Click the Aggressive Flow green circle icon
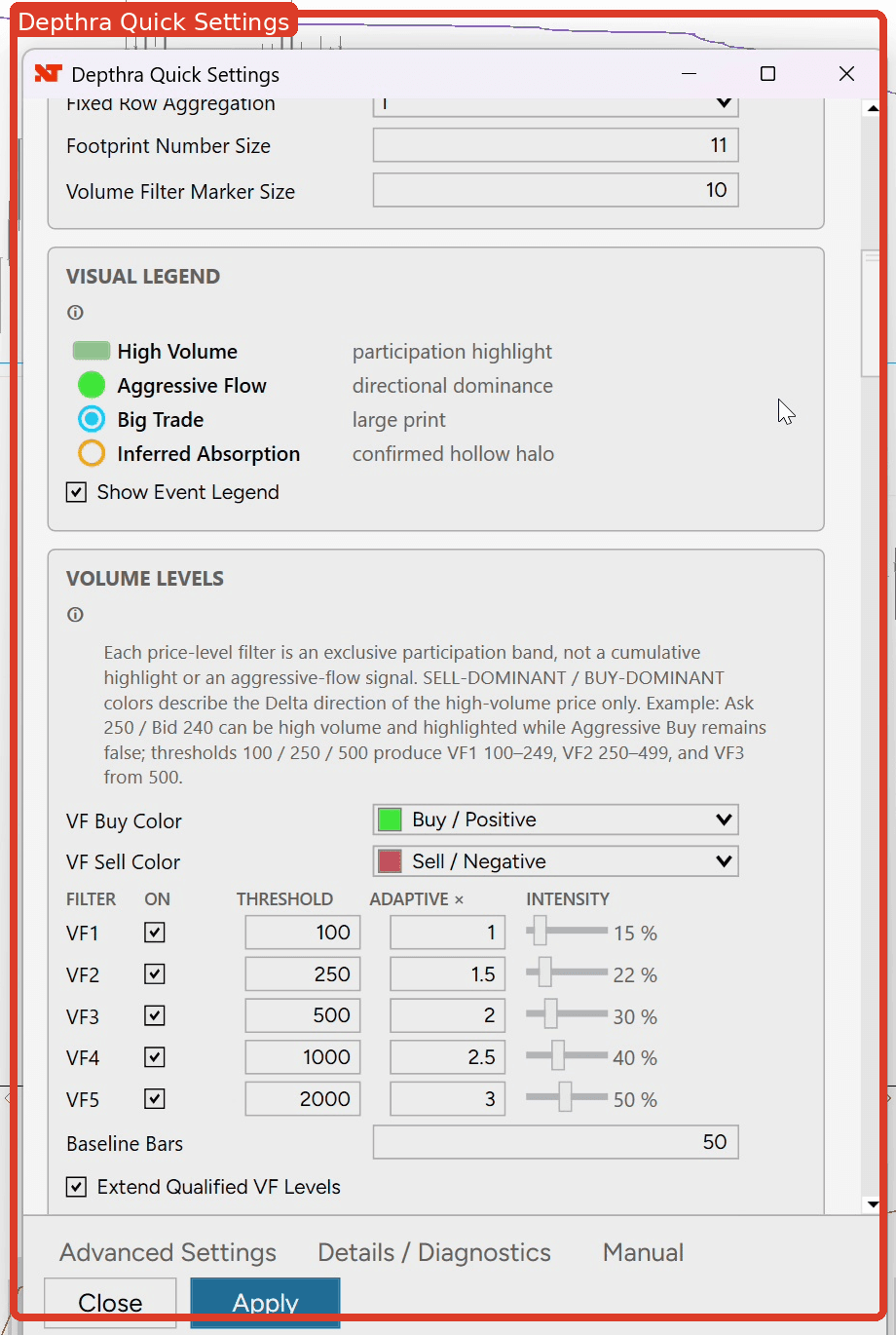This screenshot has width=896, height=1335. (92, 385)
